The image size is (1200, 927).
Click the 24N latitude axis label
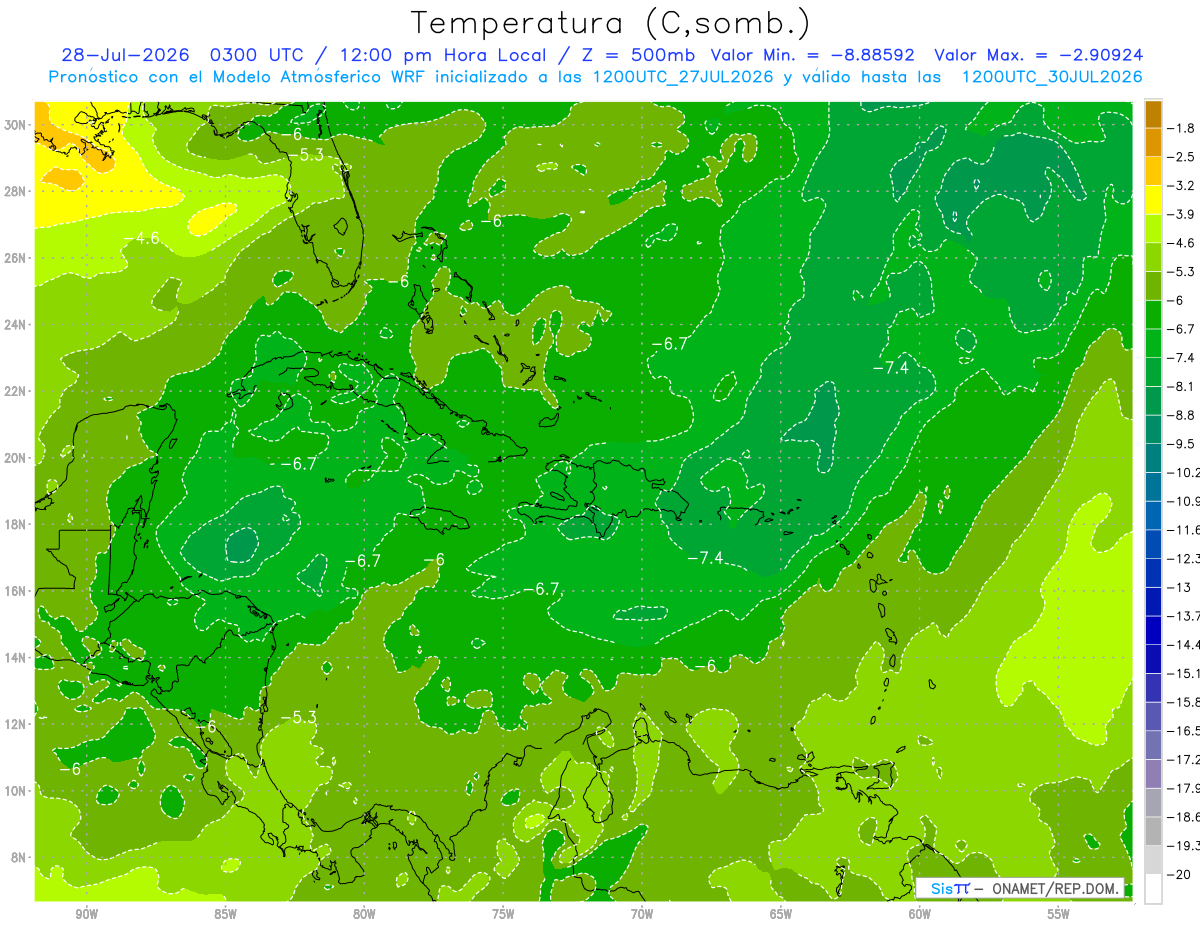[17, 325]
